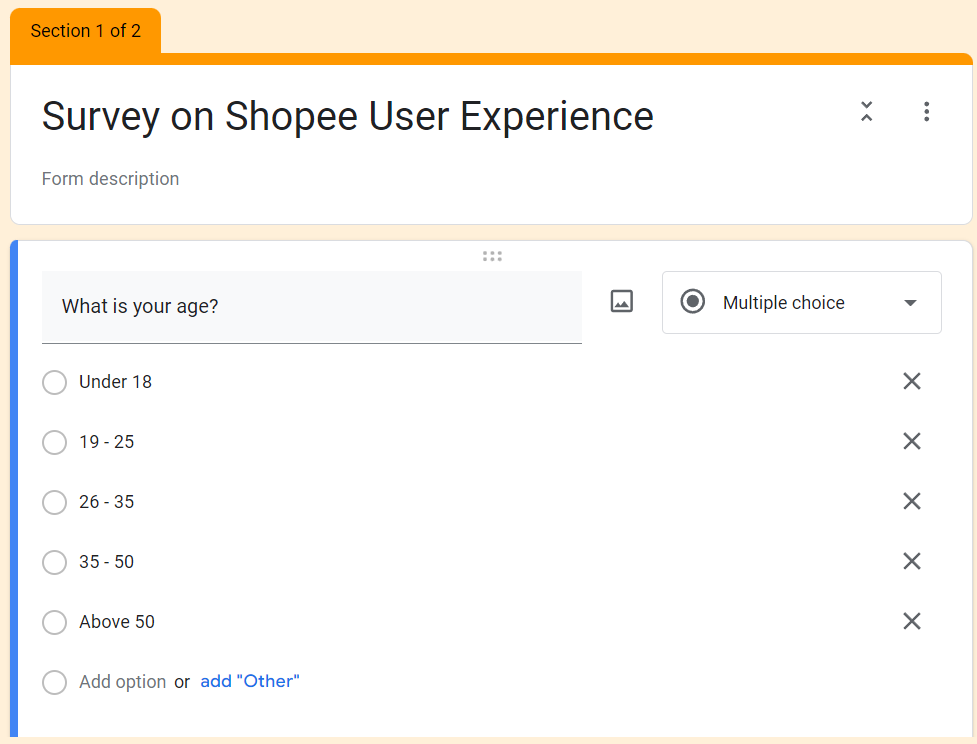Delete the "26 - 35" option
977x744 pixels.
click(912, 501)
